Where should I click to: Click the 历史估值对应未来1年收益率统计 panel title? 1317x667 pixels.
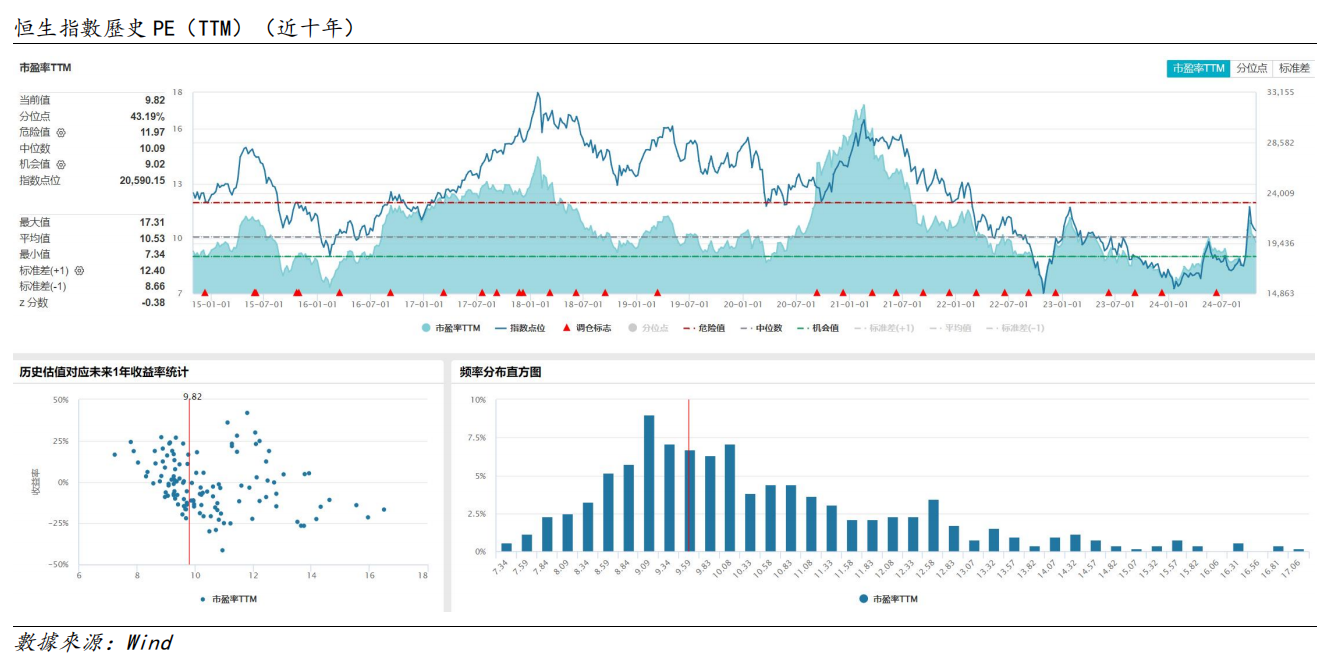click(104, 372)
